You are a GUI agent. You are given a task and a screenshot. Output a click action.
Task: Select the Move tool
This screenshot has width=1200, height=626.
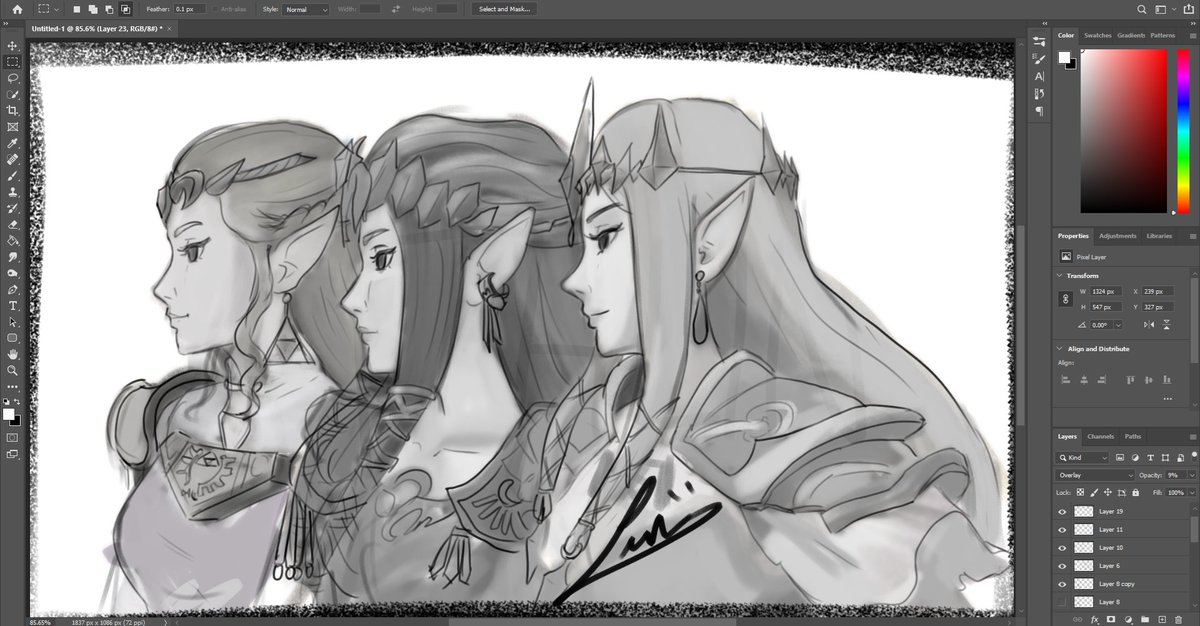13,45
